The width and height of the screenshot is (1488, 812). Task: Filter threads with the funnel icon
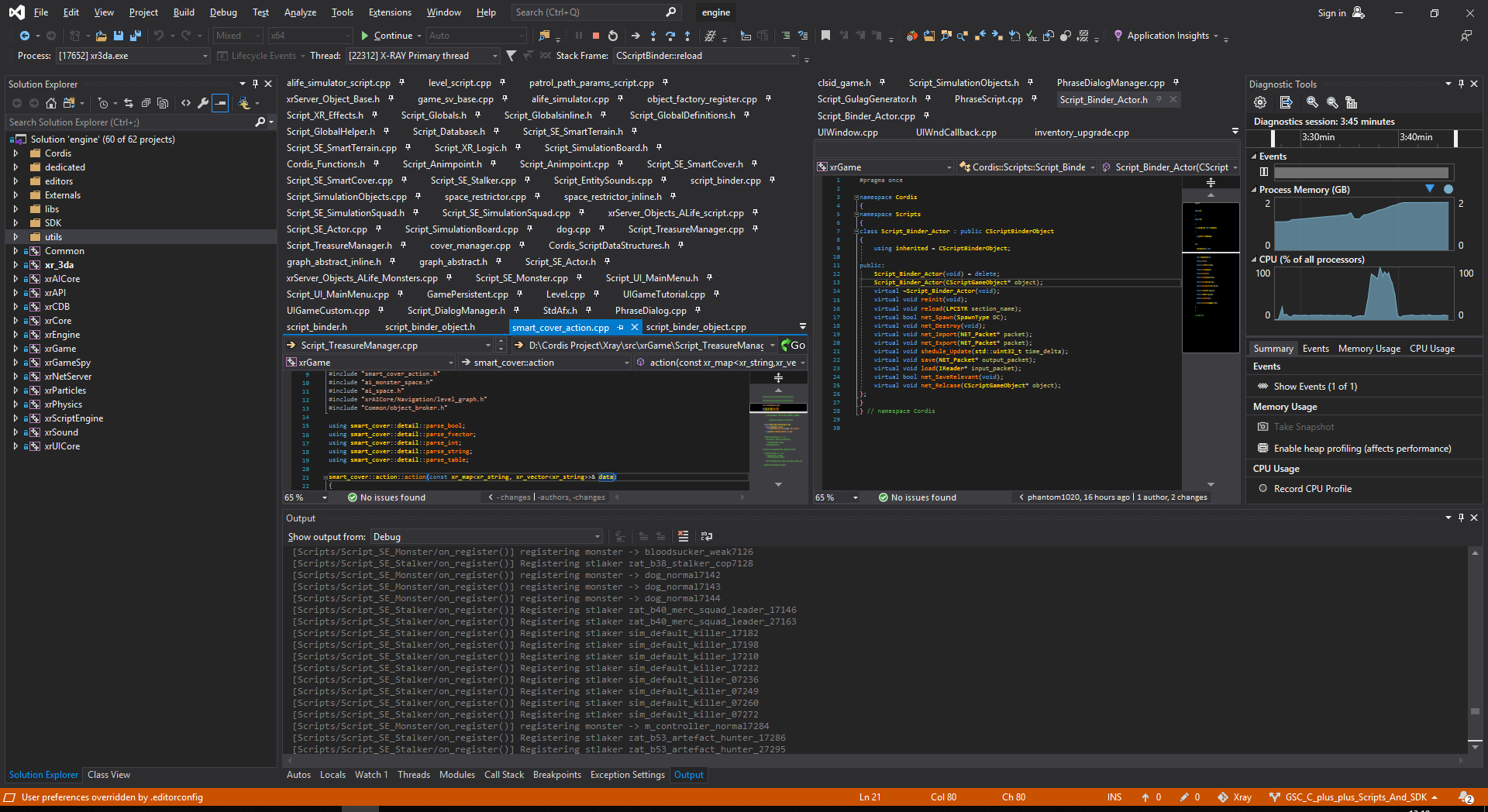511,56
